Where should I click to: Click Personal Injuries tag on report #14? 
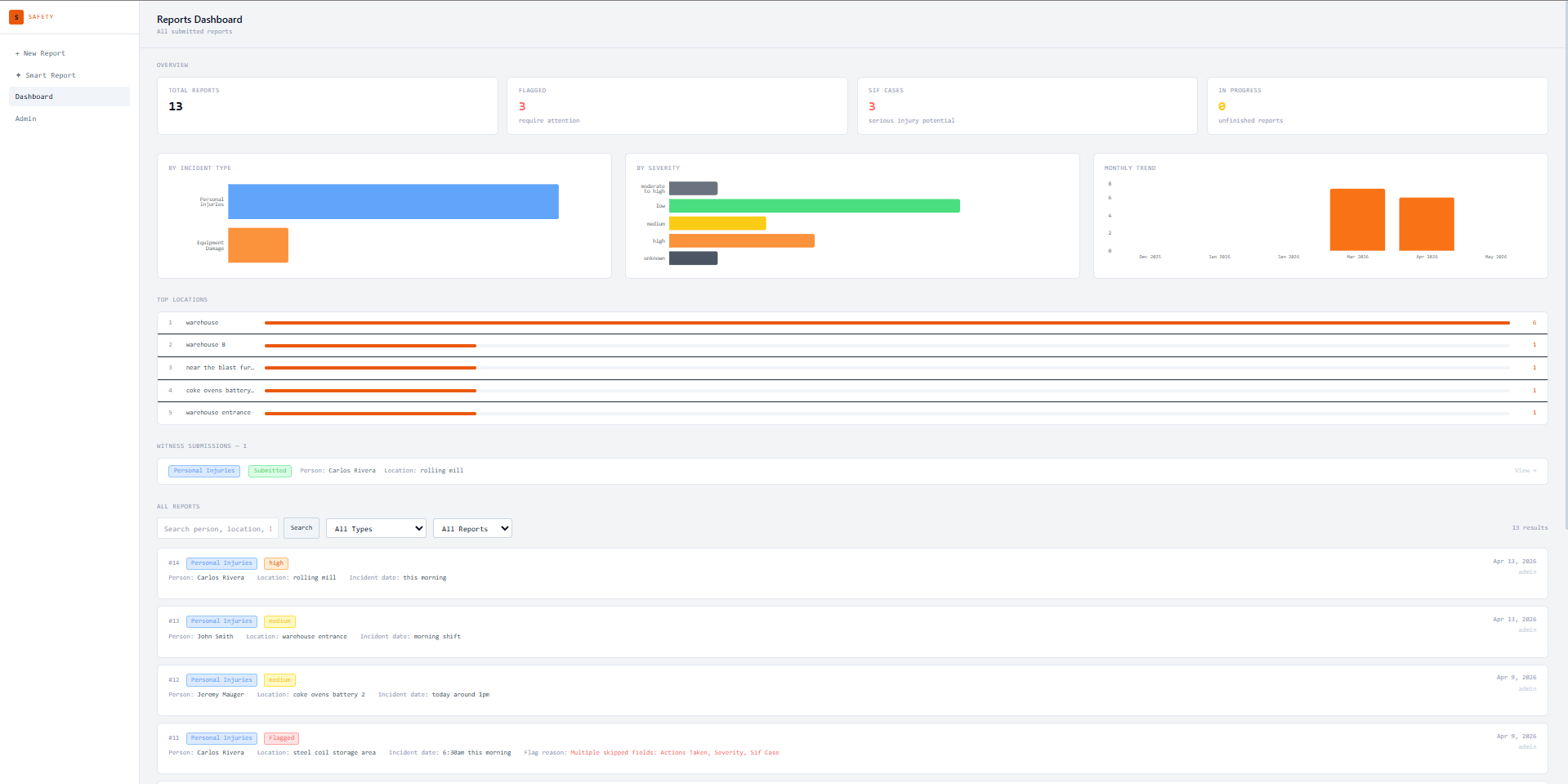pyautogui.click(x=221, y=563)
